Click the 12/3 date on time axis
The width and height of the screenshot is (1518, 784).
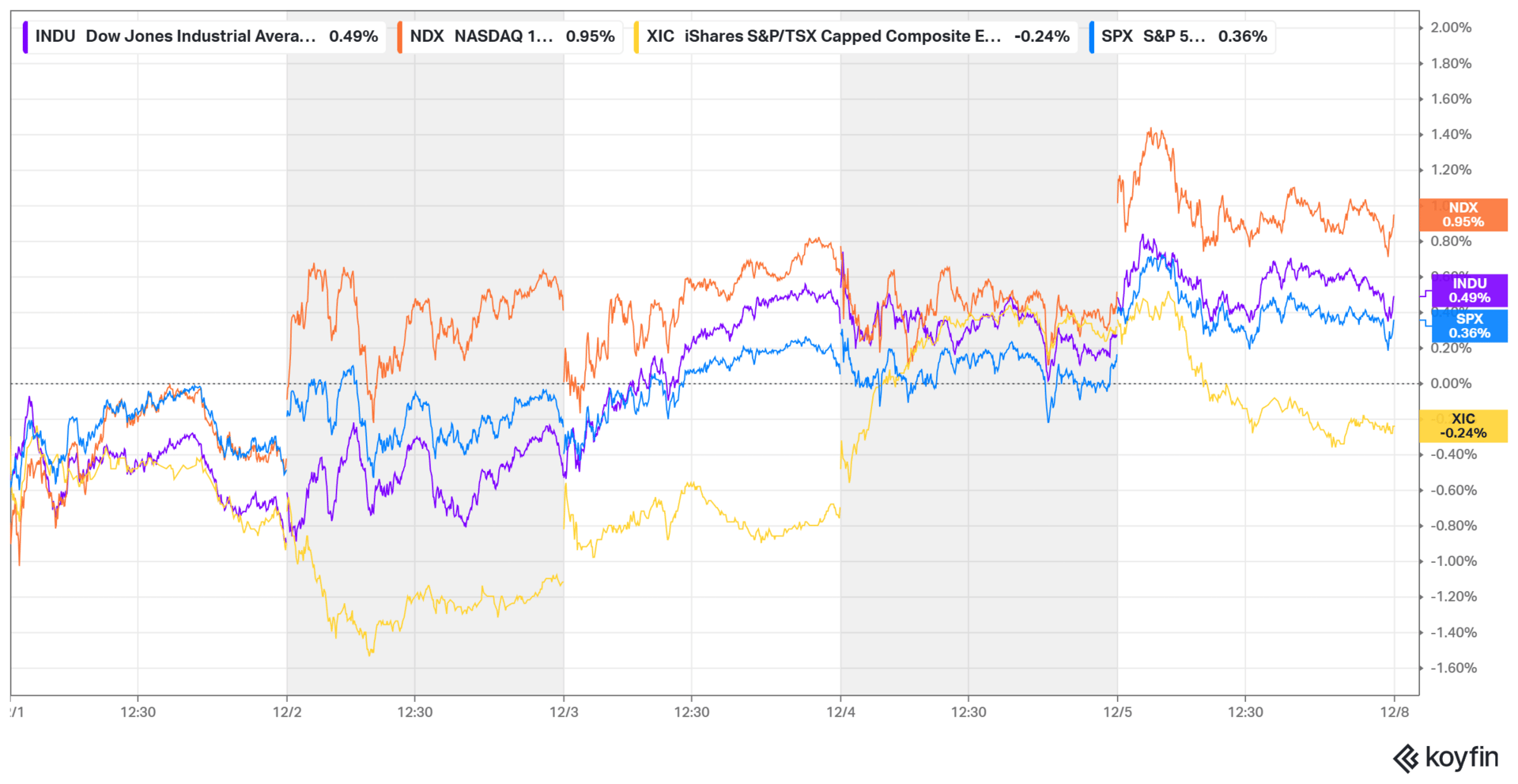pyautogui.click(x=564, y=712)
